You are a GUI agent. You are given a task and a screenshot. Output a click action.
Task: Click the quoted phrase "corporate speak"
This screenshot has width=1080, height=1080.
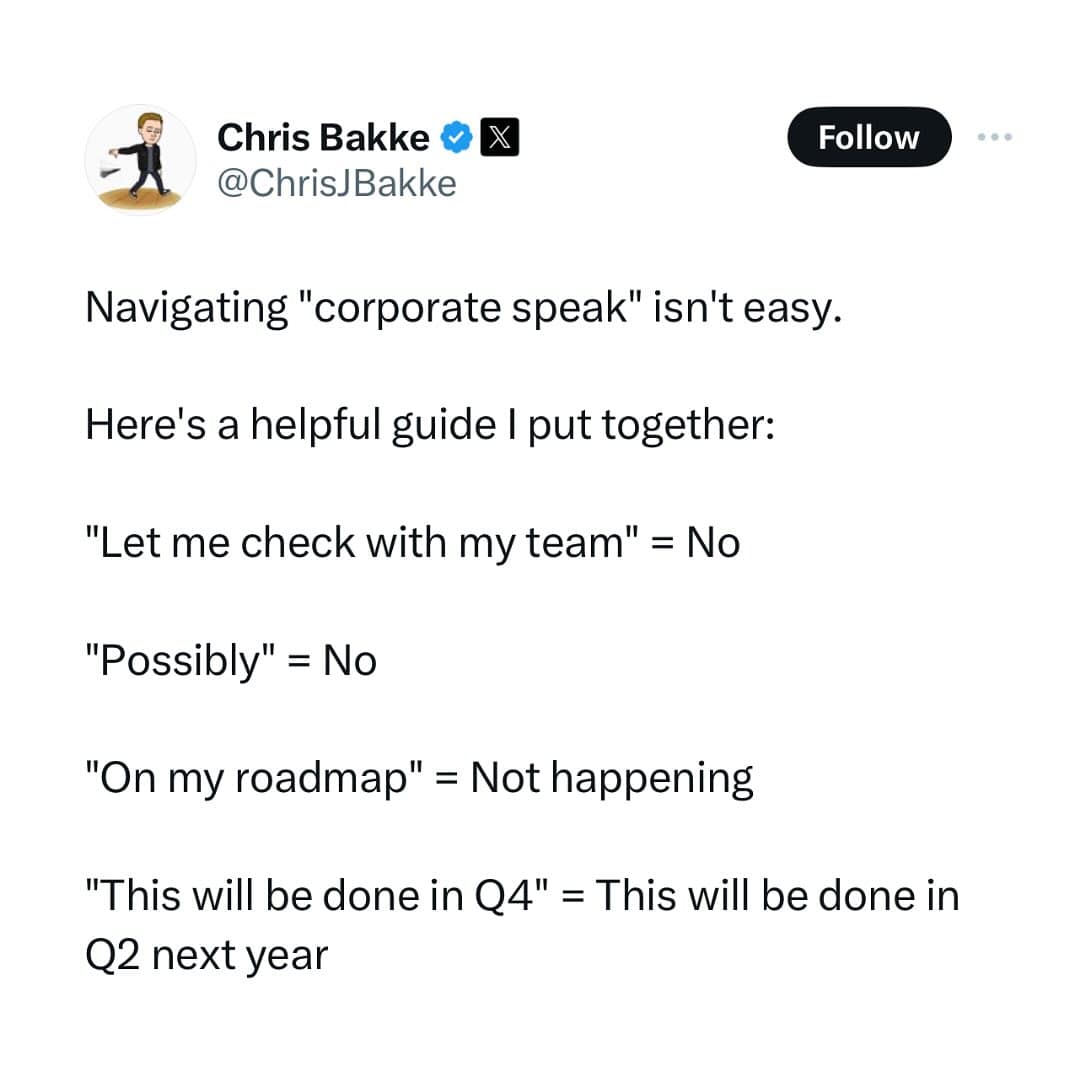[469, 308]
